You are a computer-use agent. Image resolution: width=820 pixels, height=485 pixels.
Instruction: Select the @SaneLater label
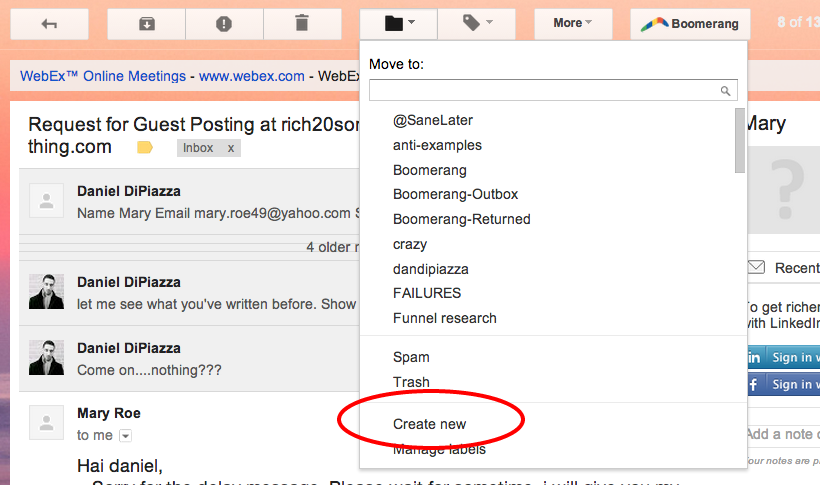(x=432, y=120)
